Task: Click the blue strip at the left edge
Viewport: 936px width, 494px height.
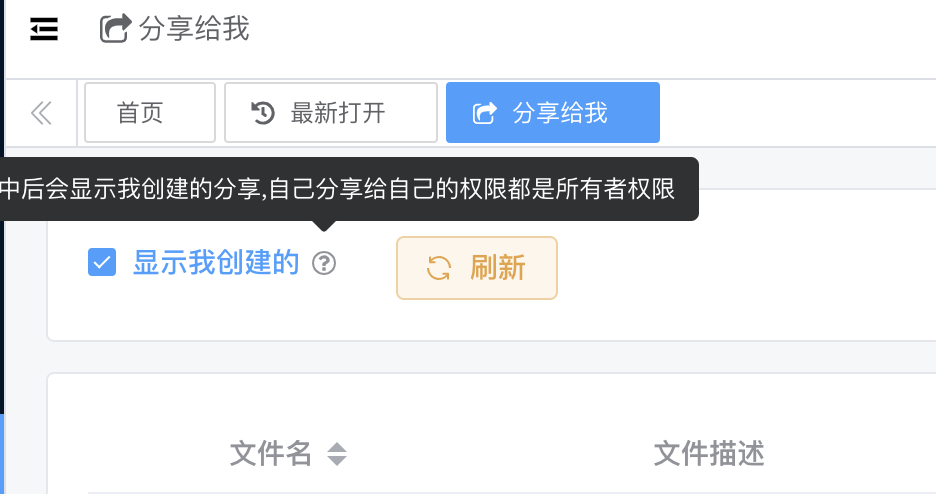Action: pyautogui.click(x=2, y=453)
